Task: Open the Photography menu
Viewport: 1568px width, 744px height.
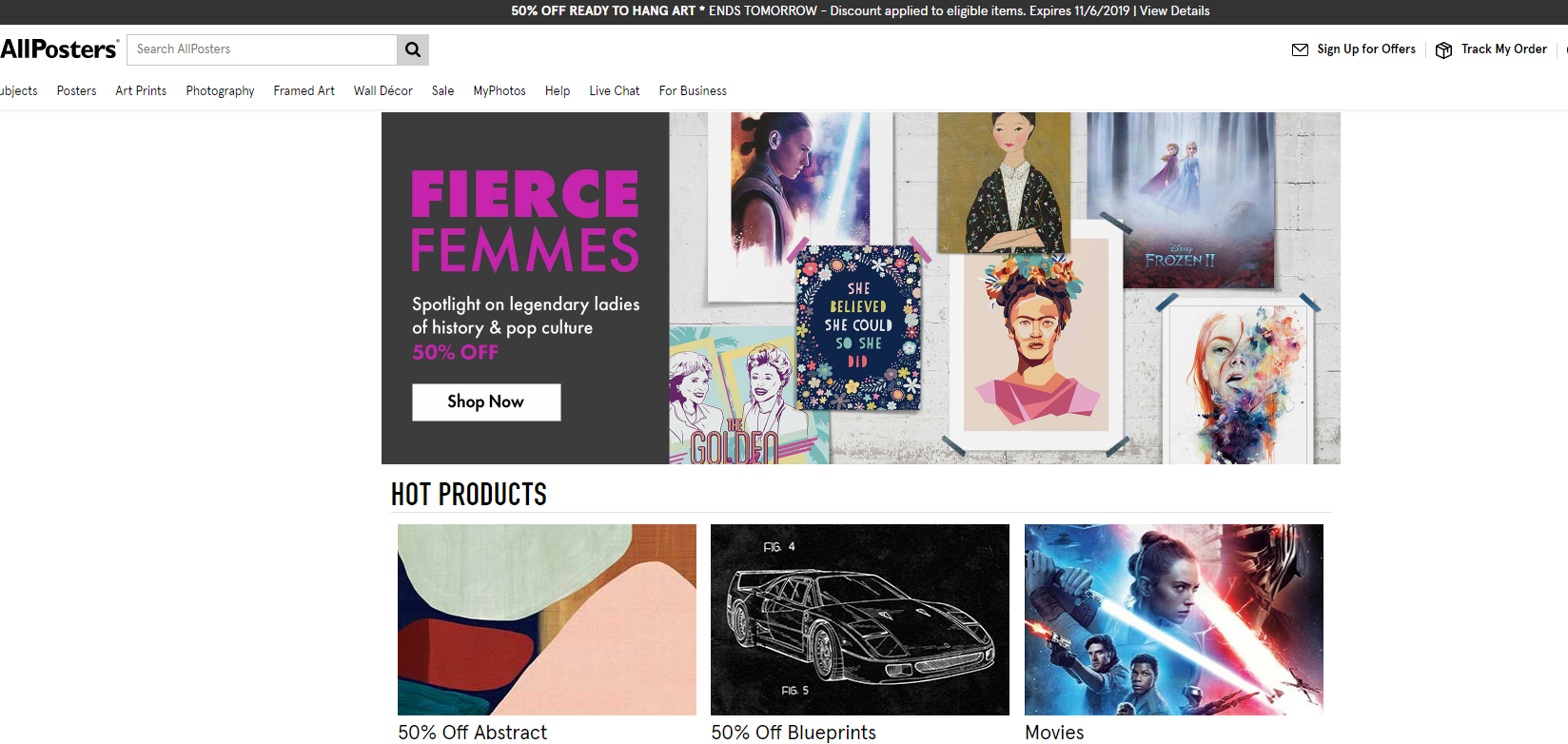Action: click(x=220, y=91)
